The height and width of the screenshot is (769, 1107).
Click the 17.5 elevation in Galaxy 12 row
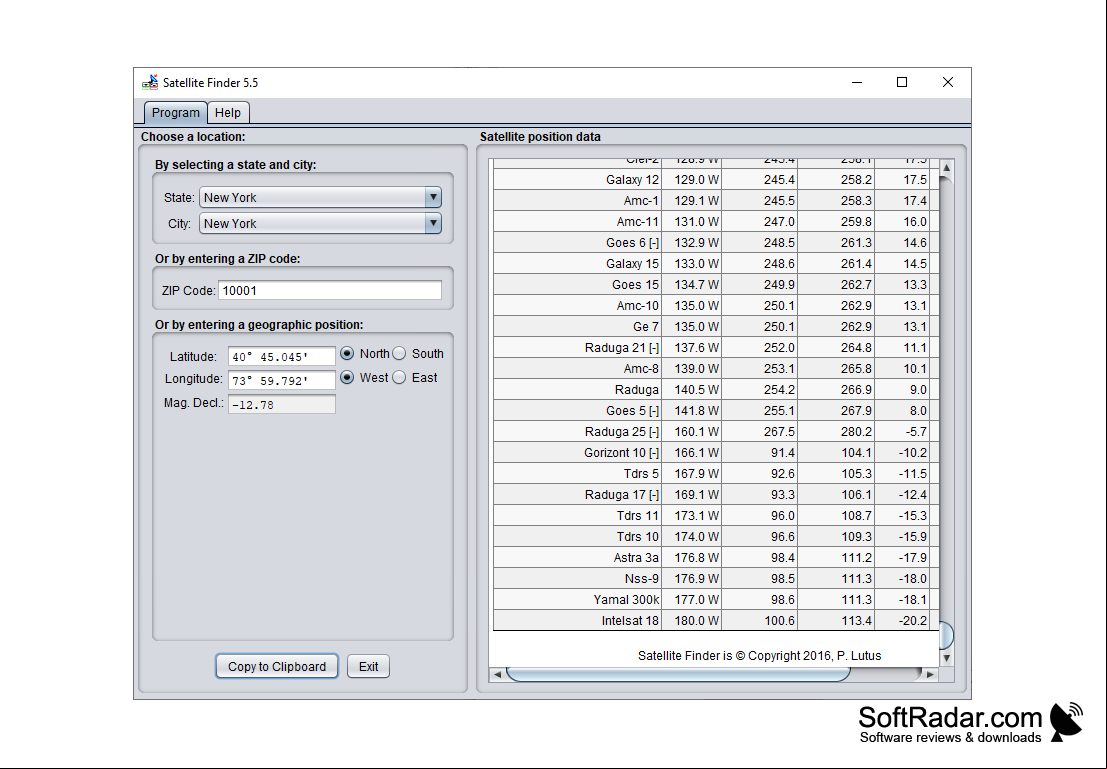pyautogui.click(x=902, y=180)
